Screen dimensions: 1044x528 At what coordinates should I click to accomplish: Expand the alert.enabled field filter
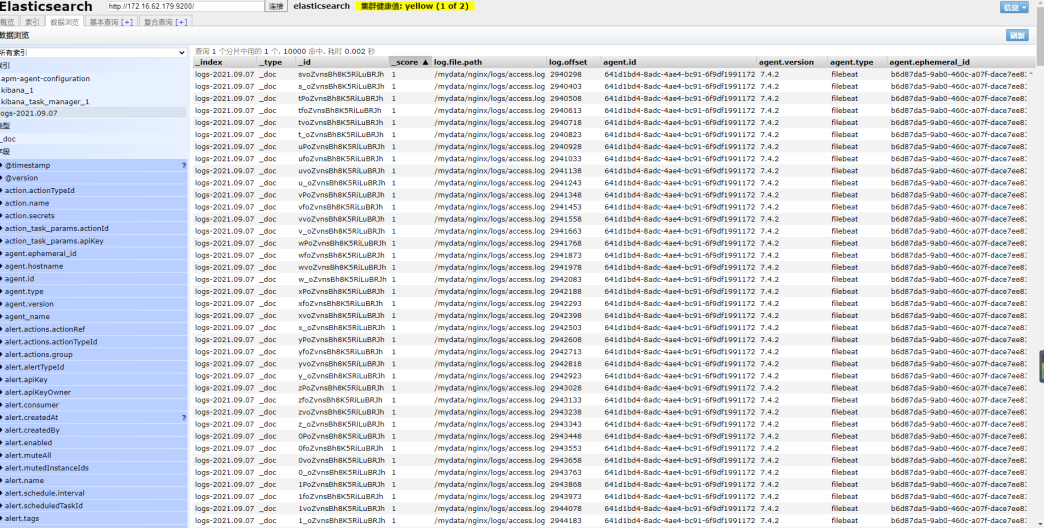pos(93,443)
